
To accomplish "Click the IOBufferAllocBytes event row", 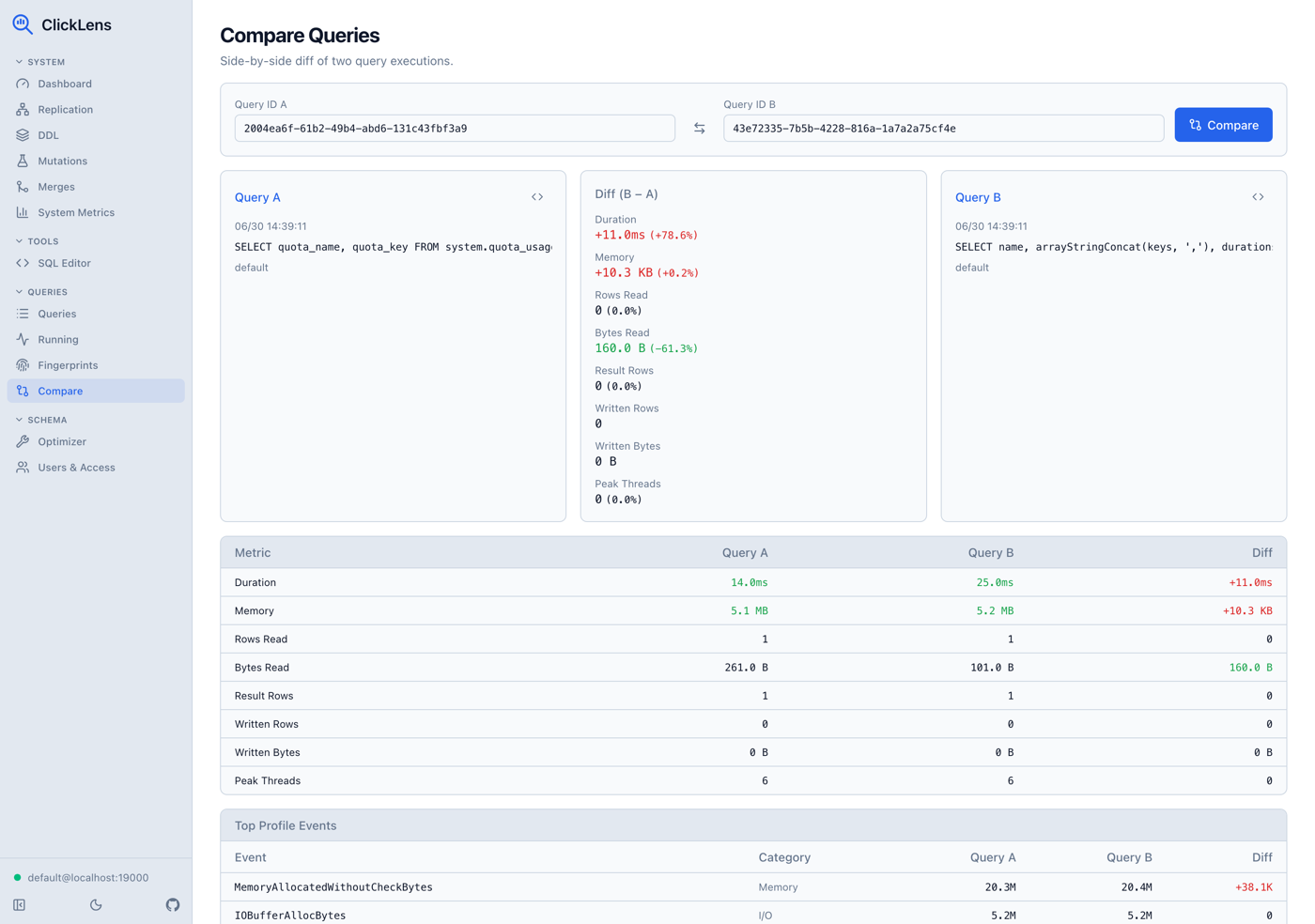I will 753,915.
